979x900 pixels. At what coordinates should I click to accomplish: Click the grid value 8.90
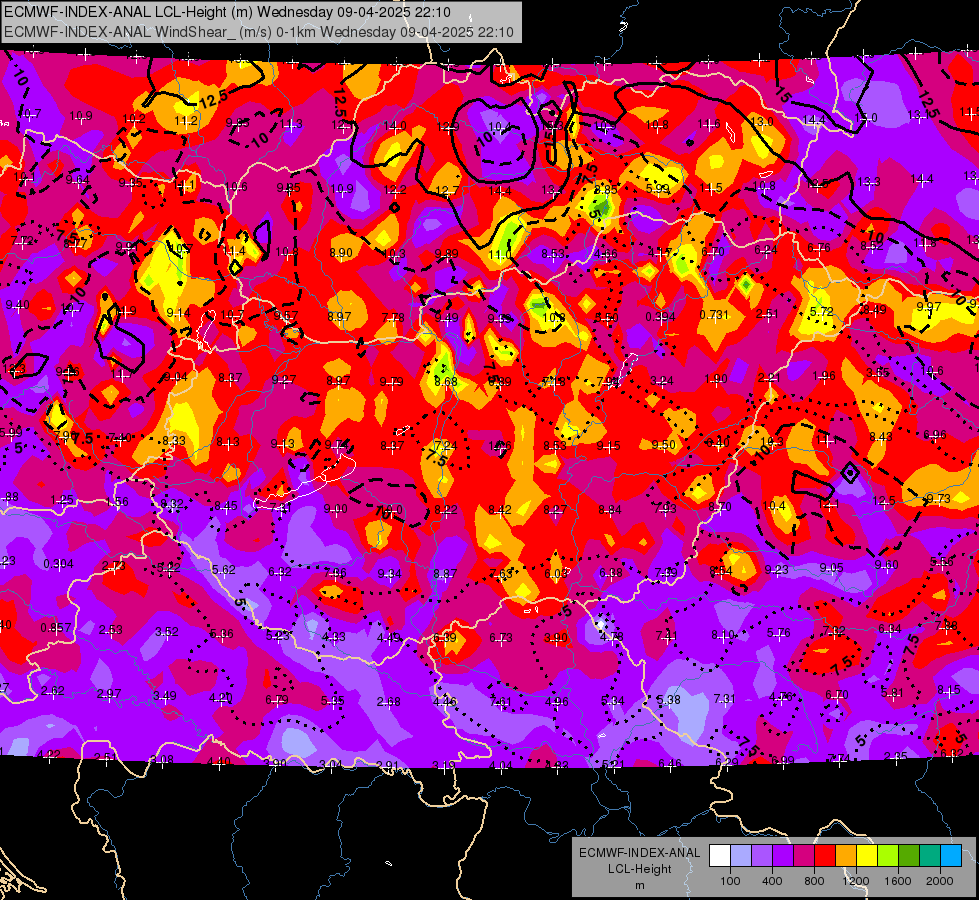pos(341,253)
